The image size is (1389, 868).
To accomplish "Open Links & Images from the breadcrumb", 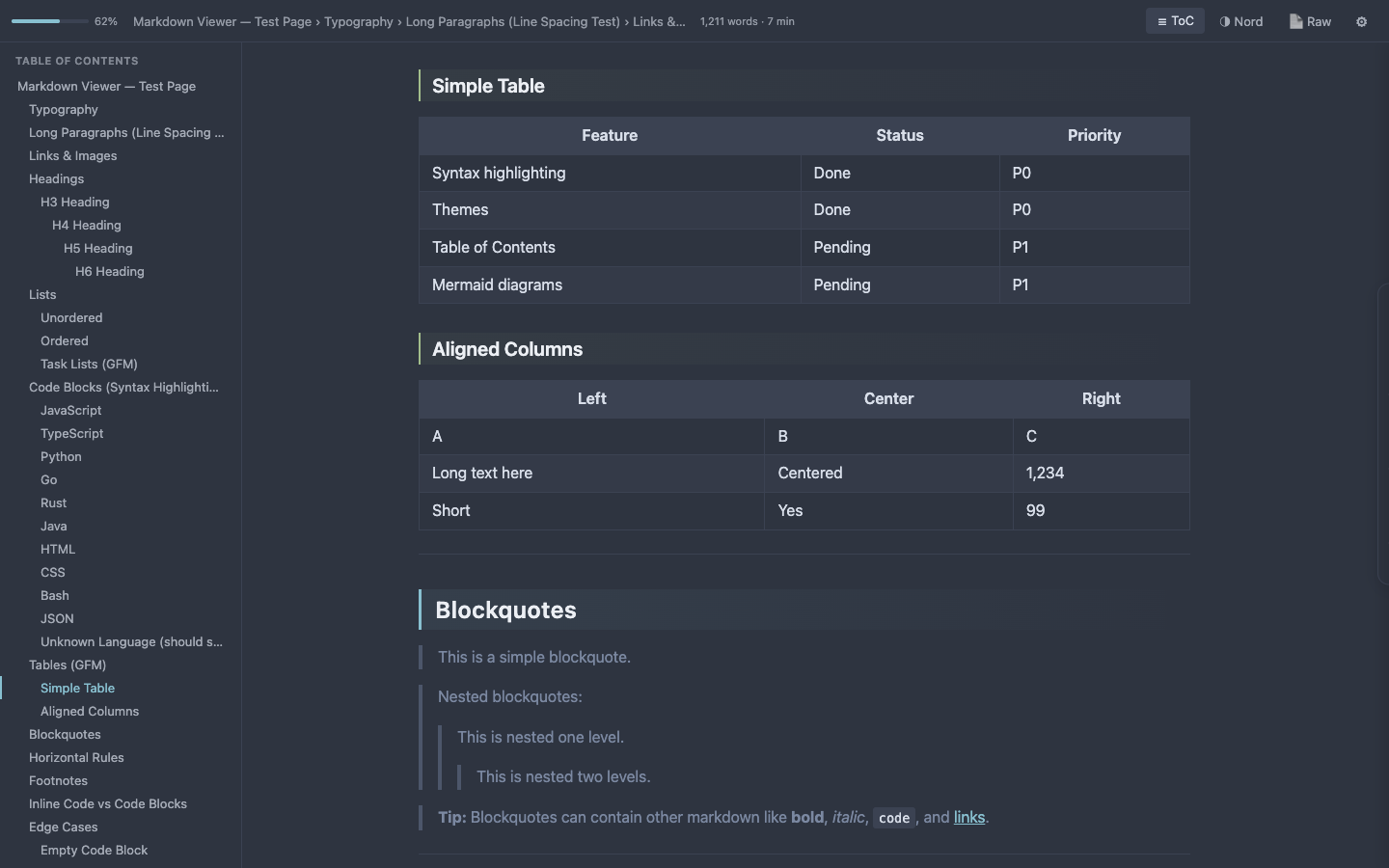I will tap(660, 20).
